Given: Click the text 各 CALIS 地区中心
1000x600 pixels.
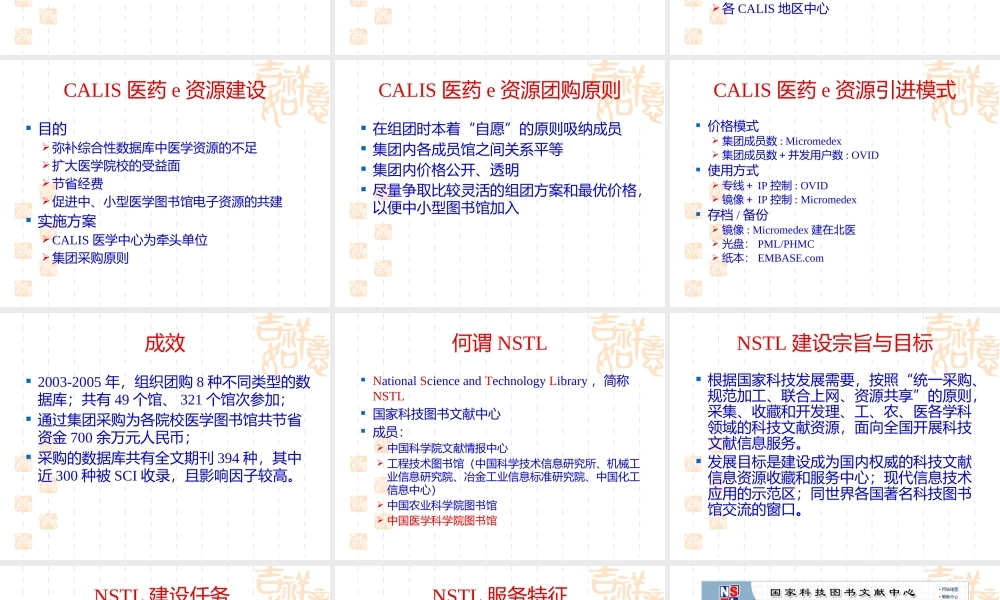Looking at the screenshot, I should coord(775,9).
